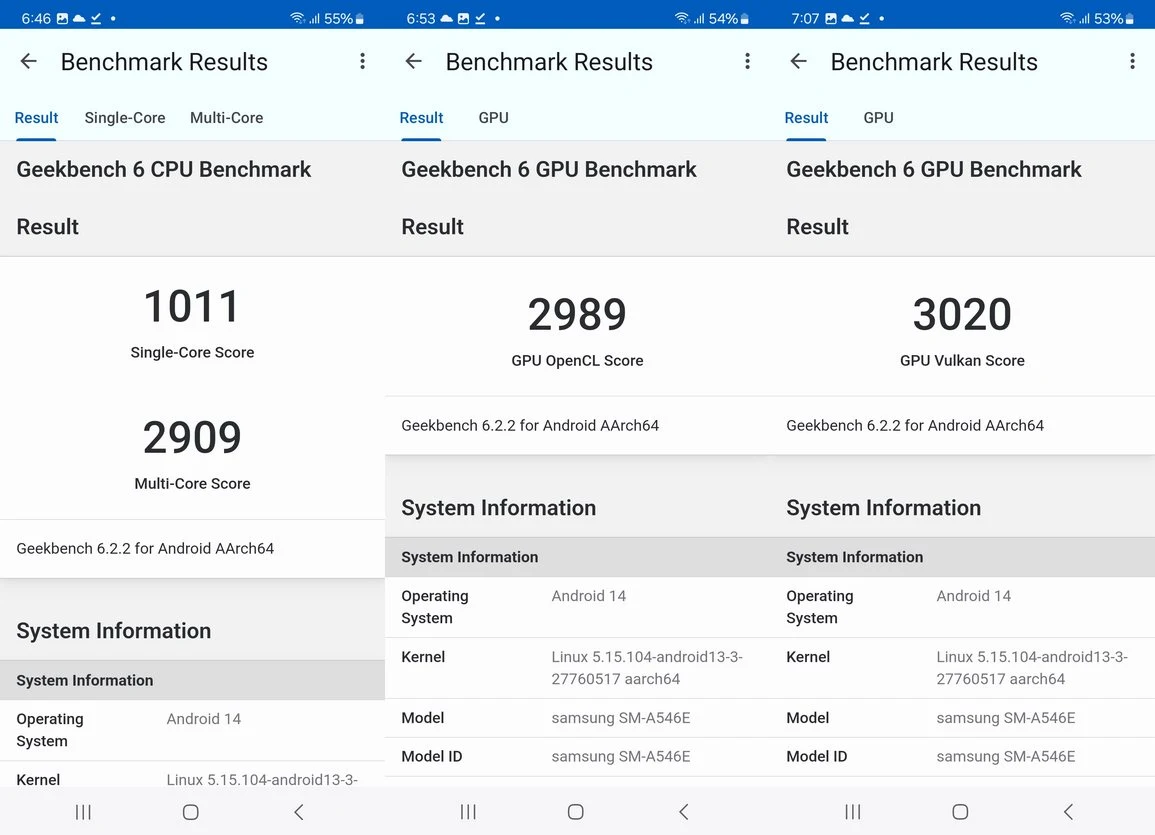Tap home icon under CPU benchmark screen
Screen dimensions: 1155x835
(191, 811)
